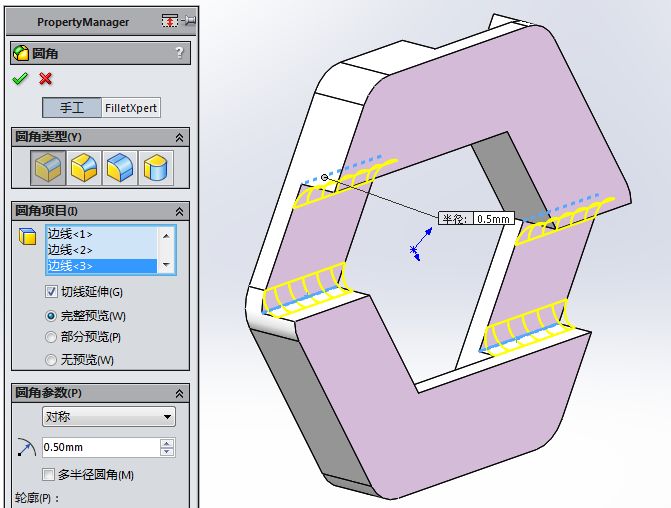Select 边线<3> in edge list

point(102,266)
